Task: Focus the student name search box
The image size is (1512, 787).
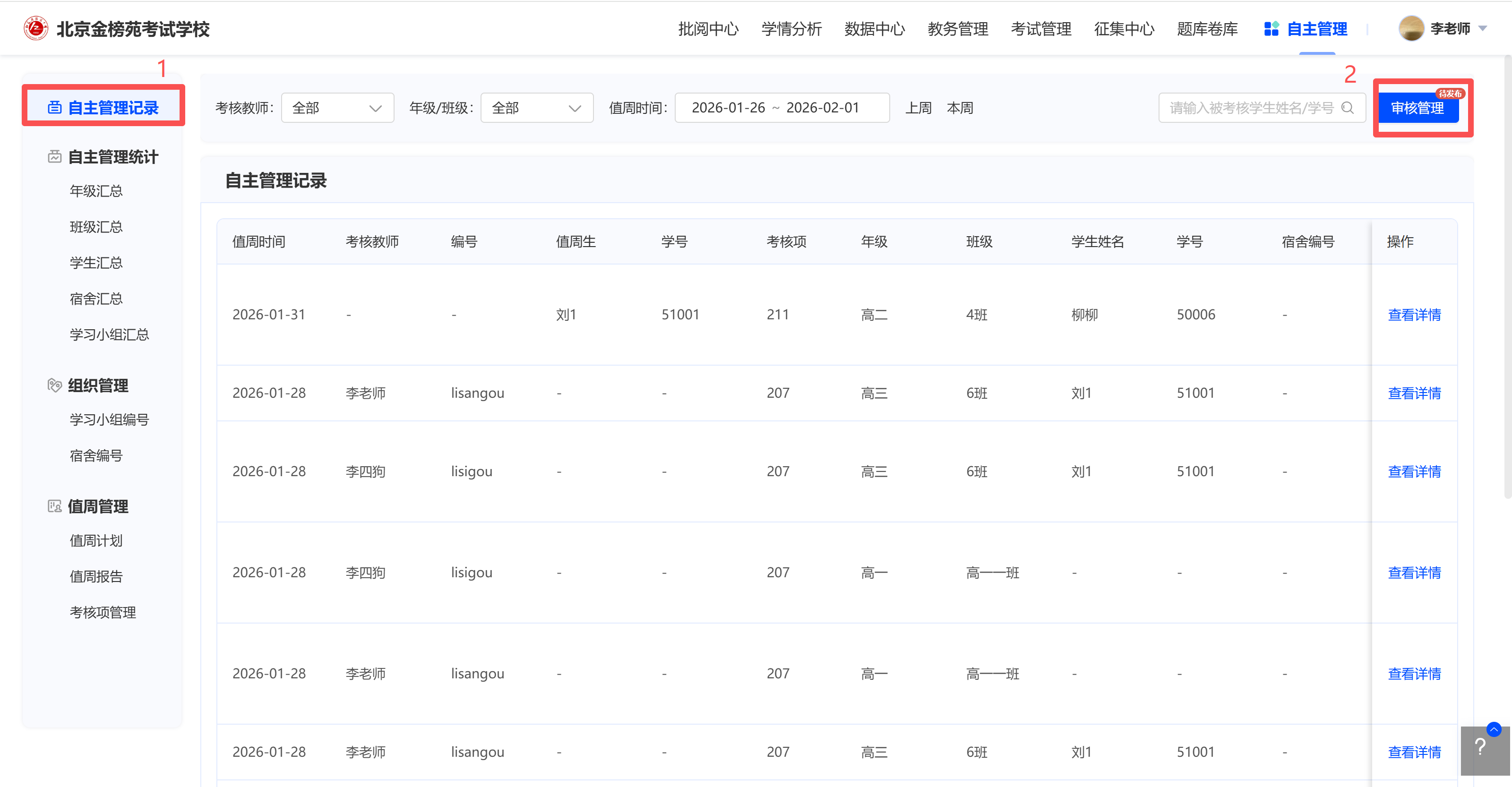Action: [1250, 108]
